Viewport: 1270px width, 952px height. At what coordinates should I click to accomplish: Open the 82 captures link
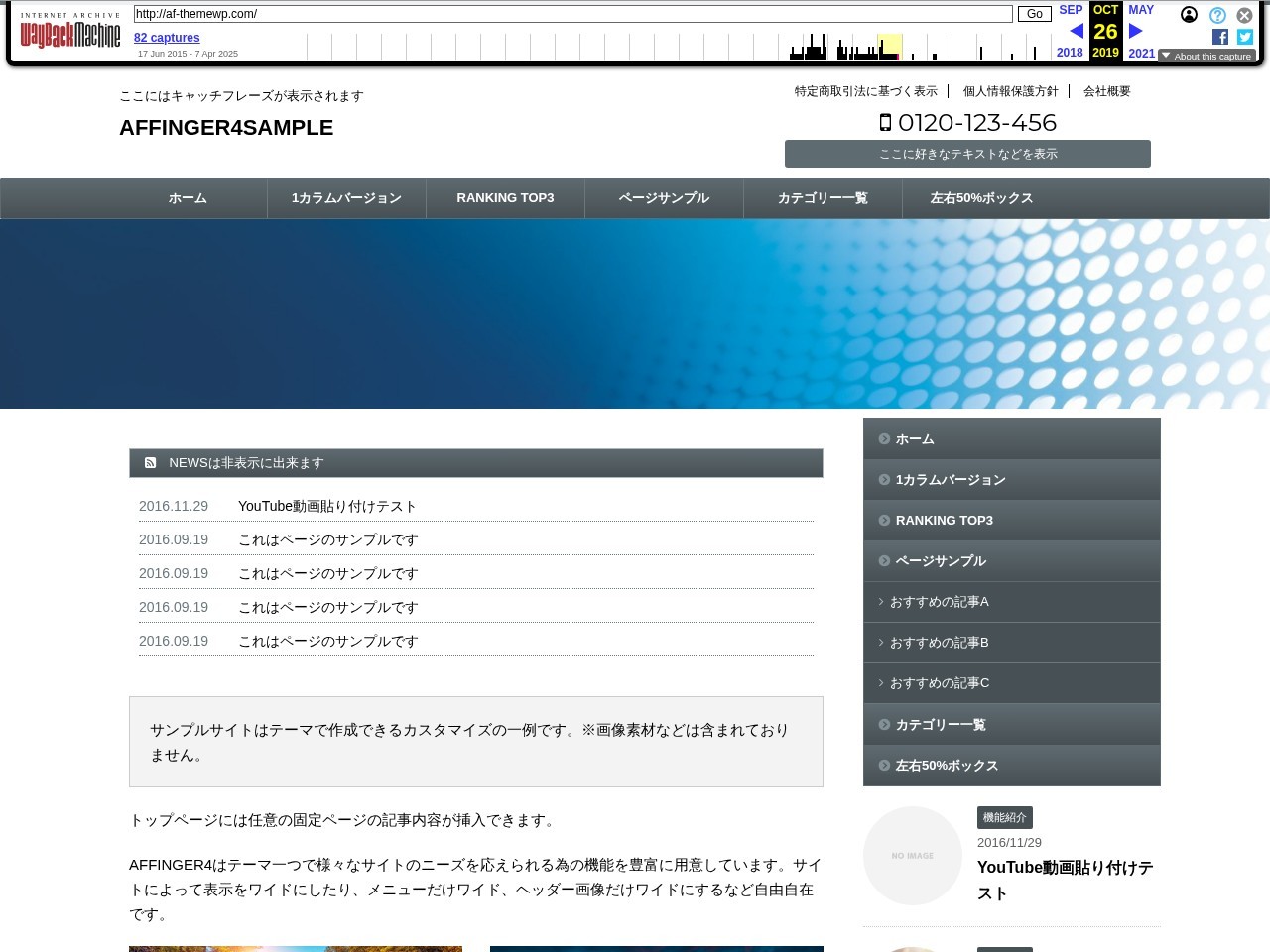167,38
